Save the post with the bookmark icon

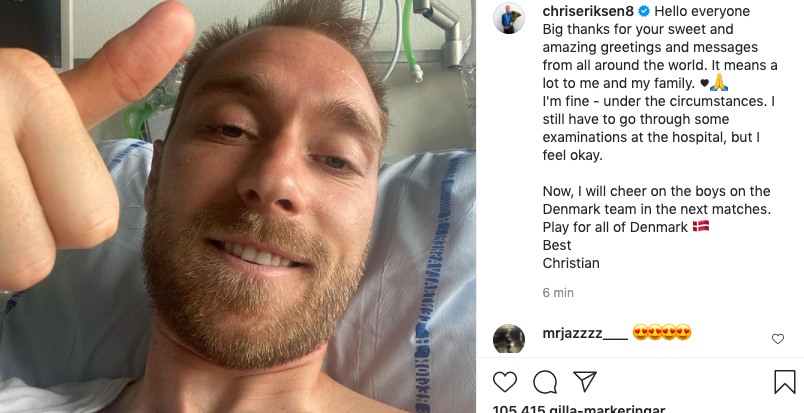click(785, 382)
